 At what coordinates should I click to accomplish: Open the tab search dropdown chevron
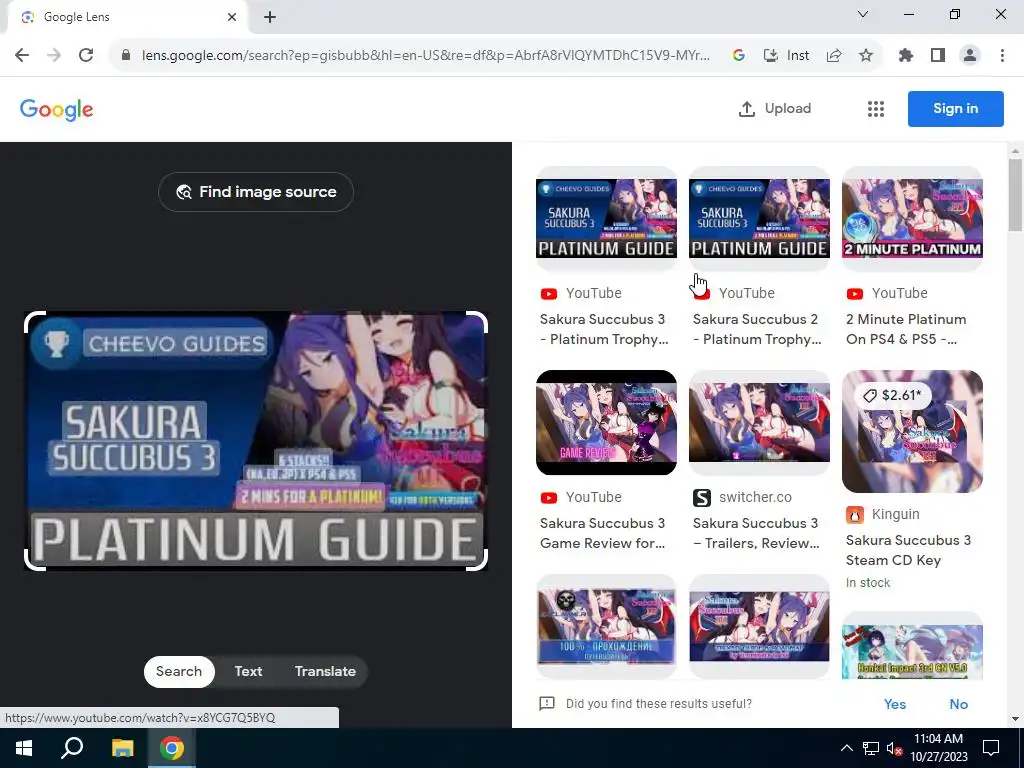pyautogui.click(x=863, y=14)
